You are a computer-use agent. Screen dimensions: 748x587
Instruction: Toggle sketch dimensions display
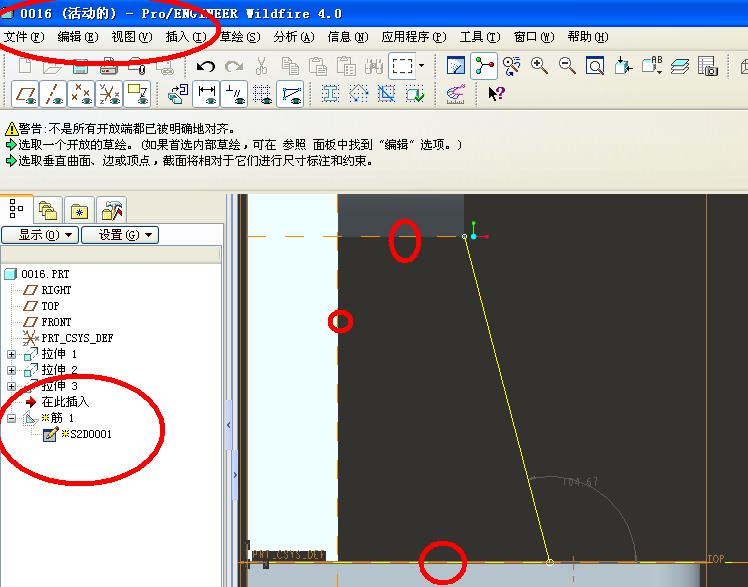(206, 94)
